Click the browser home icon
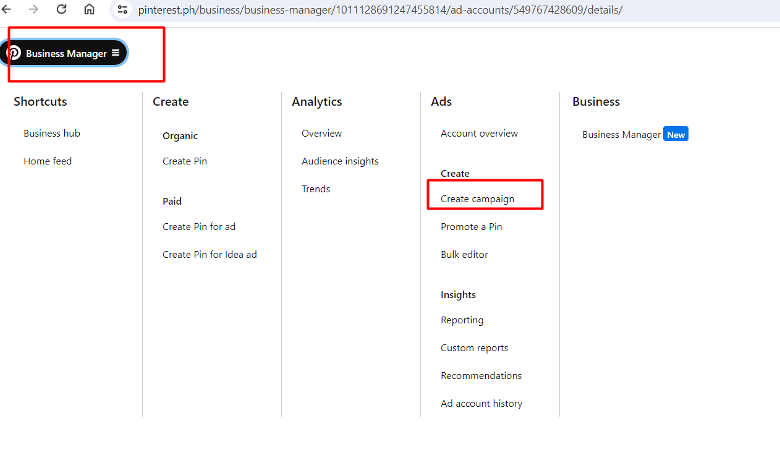 [x=89, y=9]
